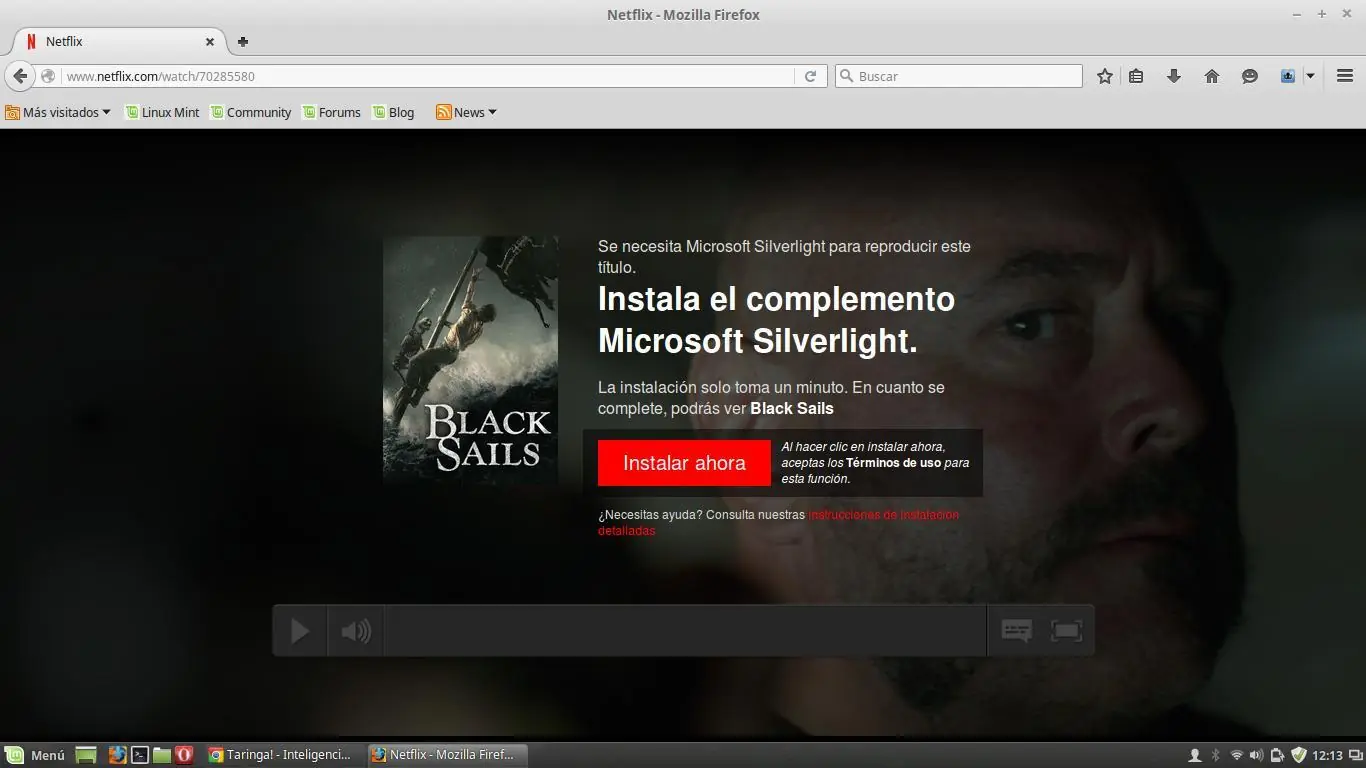1366x768 pixels.
Task: Select the Netflix browser tab
Action: (x=110, y=41)
